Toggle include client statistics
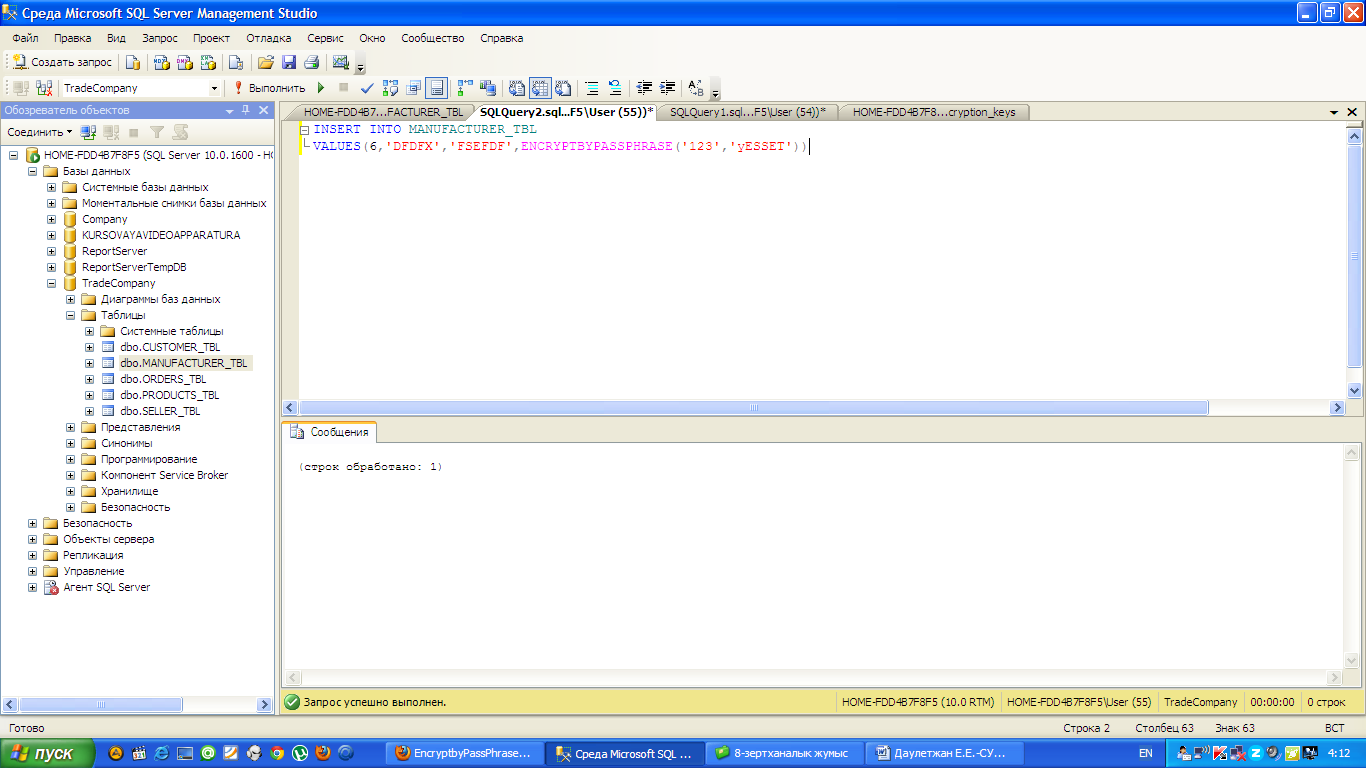 pyautogui.click(x=488, y=88)
